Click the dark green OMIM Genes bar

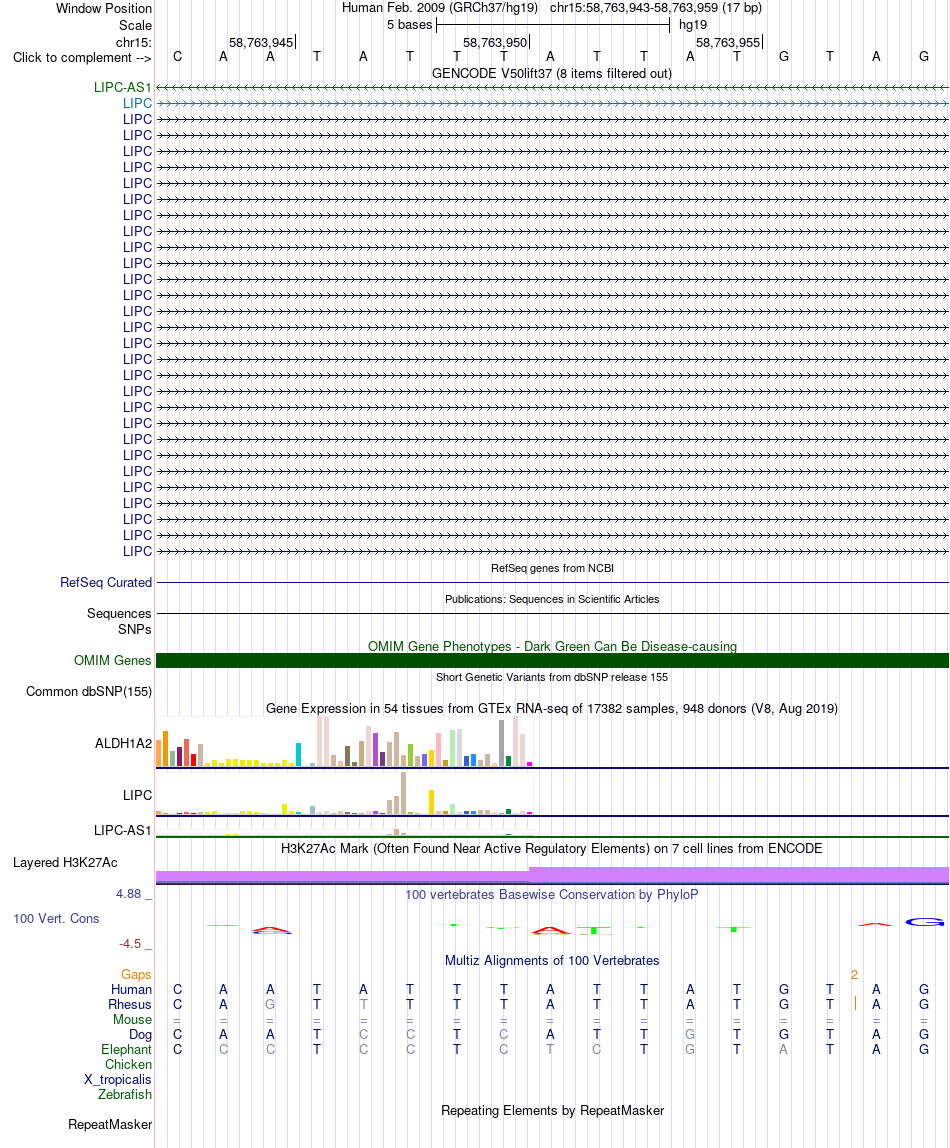[x=553, y=660]
